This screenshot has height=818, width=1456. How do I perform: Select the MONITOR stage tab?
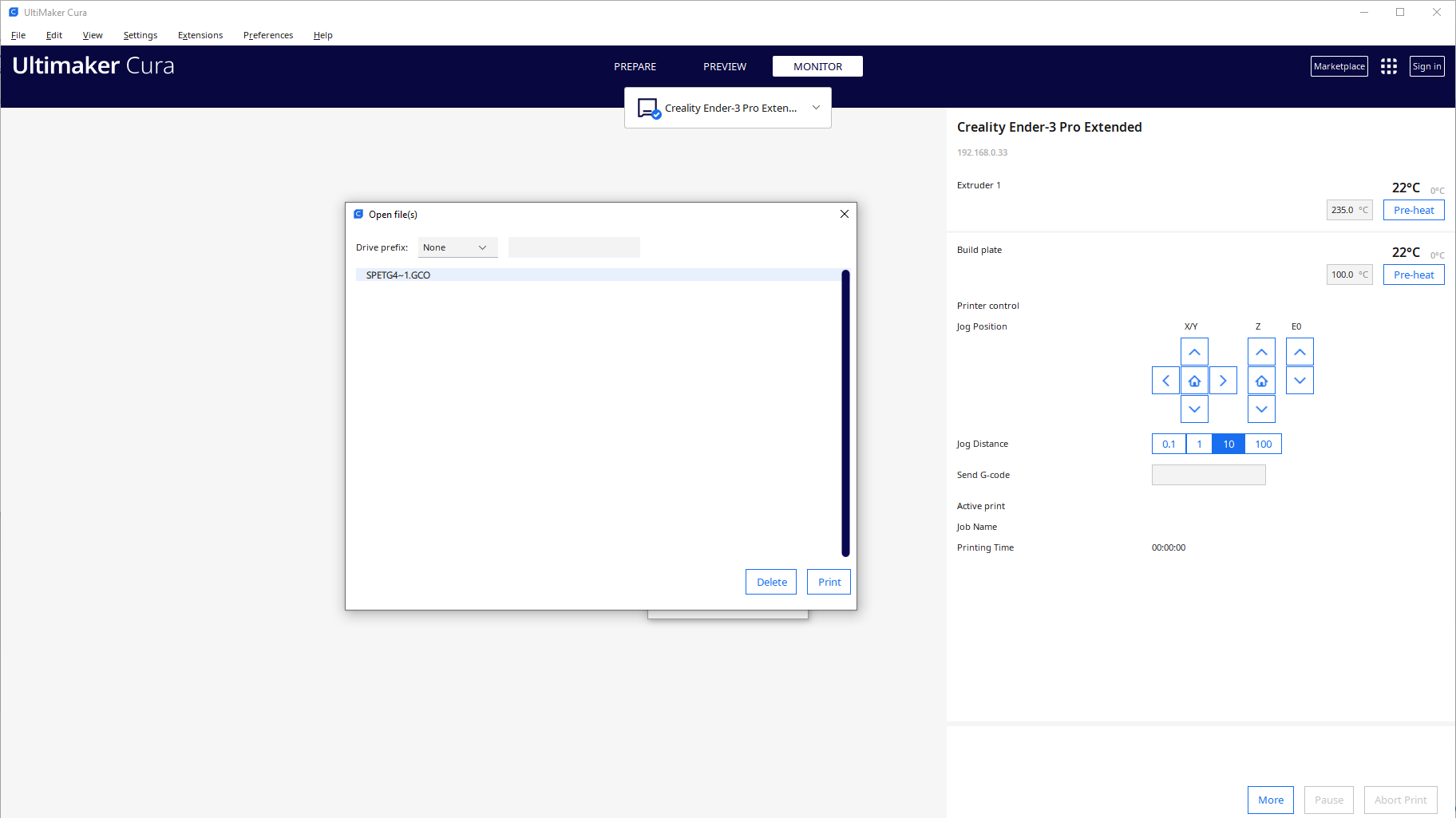pyautogui.click(x=817, y=66)
